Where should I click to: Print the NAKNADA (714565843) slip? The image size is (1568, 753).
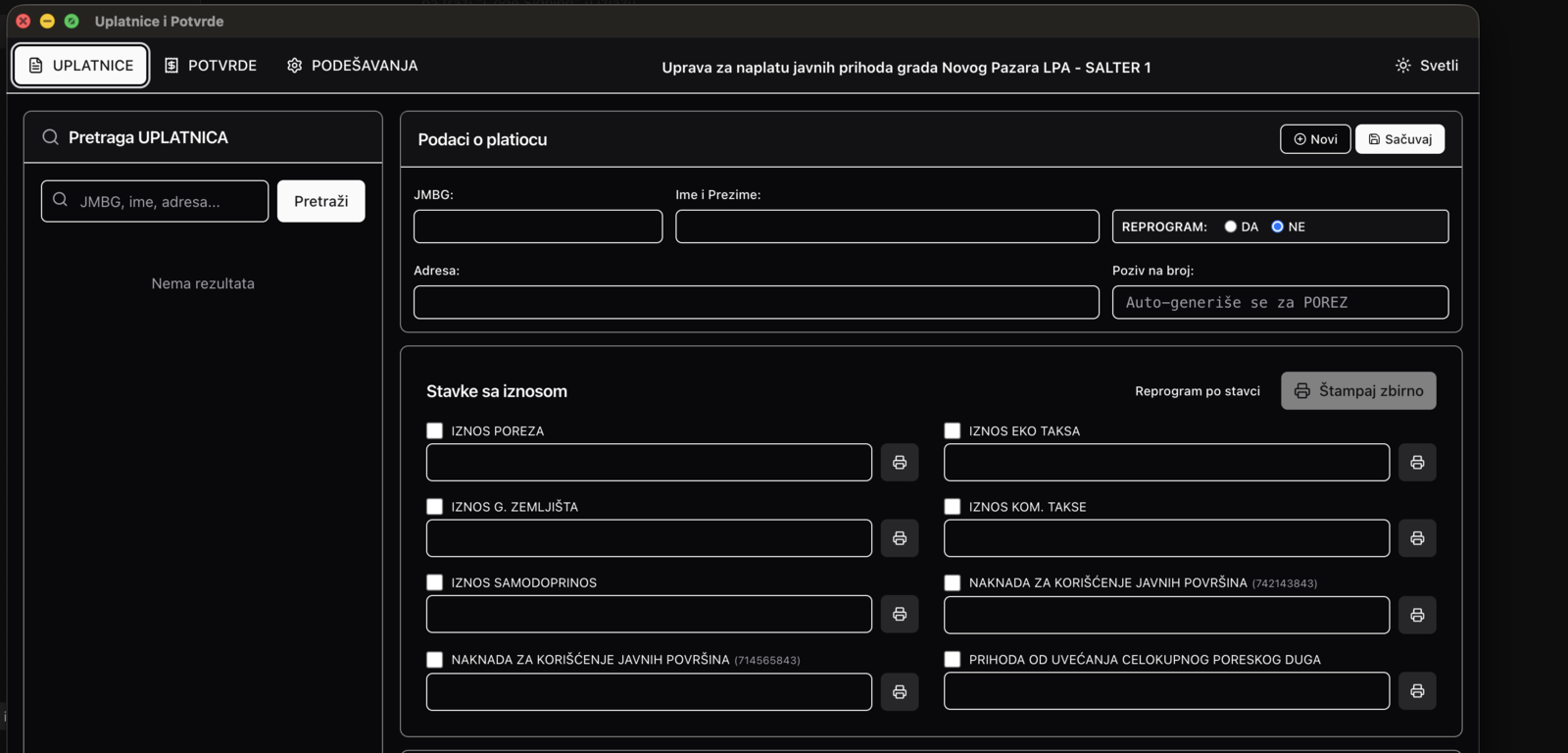(x=900, y=691)
